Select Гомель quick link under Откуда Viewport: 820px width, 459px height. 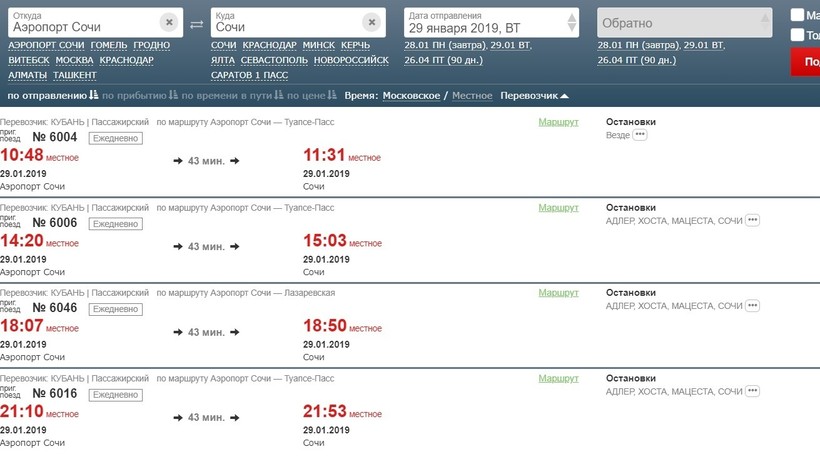(x=108, y=46)
